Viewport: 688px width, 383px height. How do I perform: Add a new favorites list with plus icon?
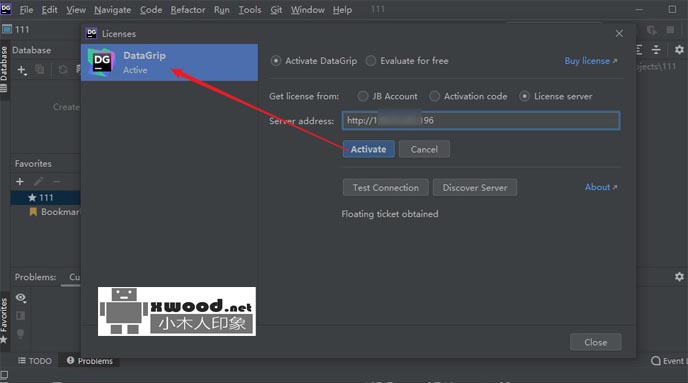pos(20,181)
